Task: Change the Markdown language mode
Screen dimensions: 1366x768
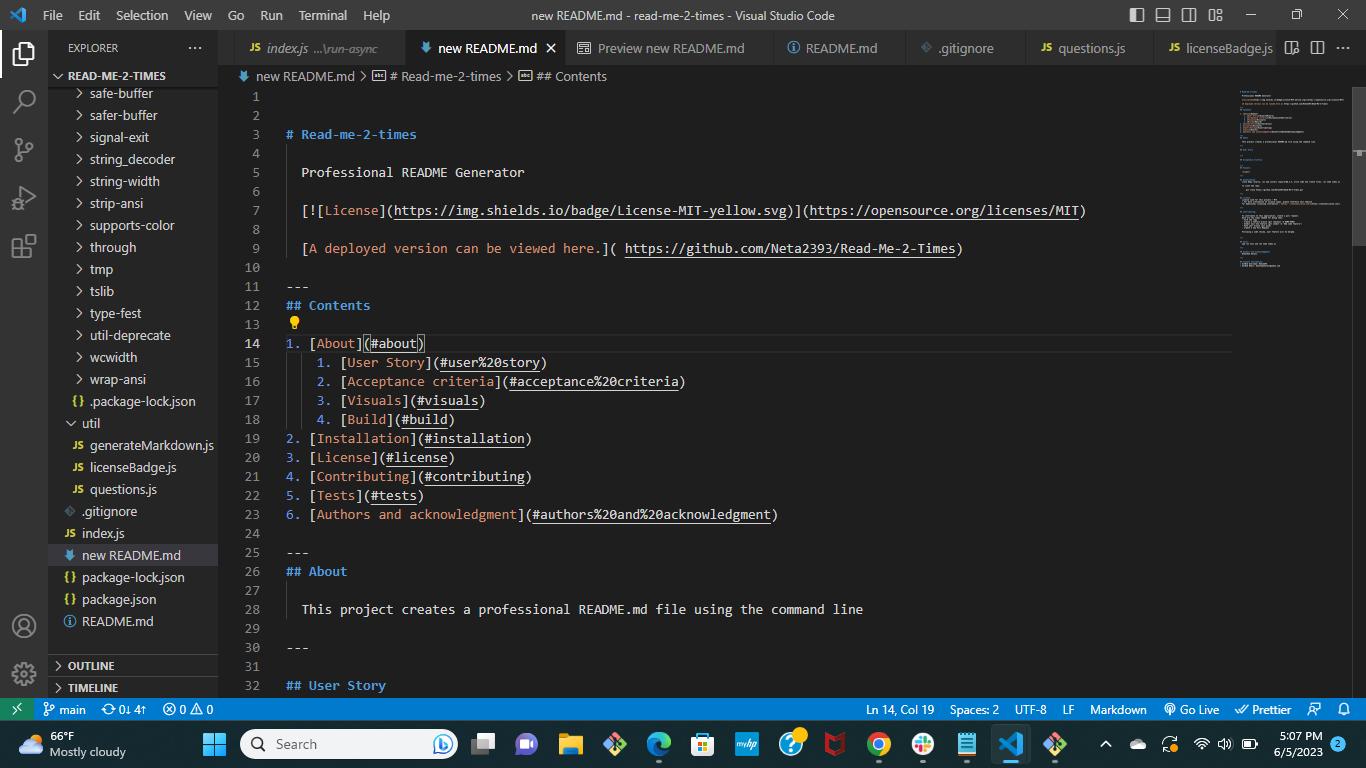Action: coord(1118,709)
